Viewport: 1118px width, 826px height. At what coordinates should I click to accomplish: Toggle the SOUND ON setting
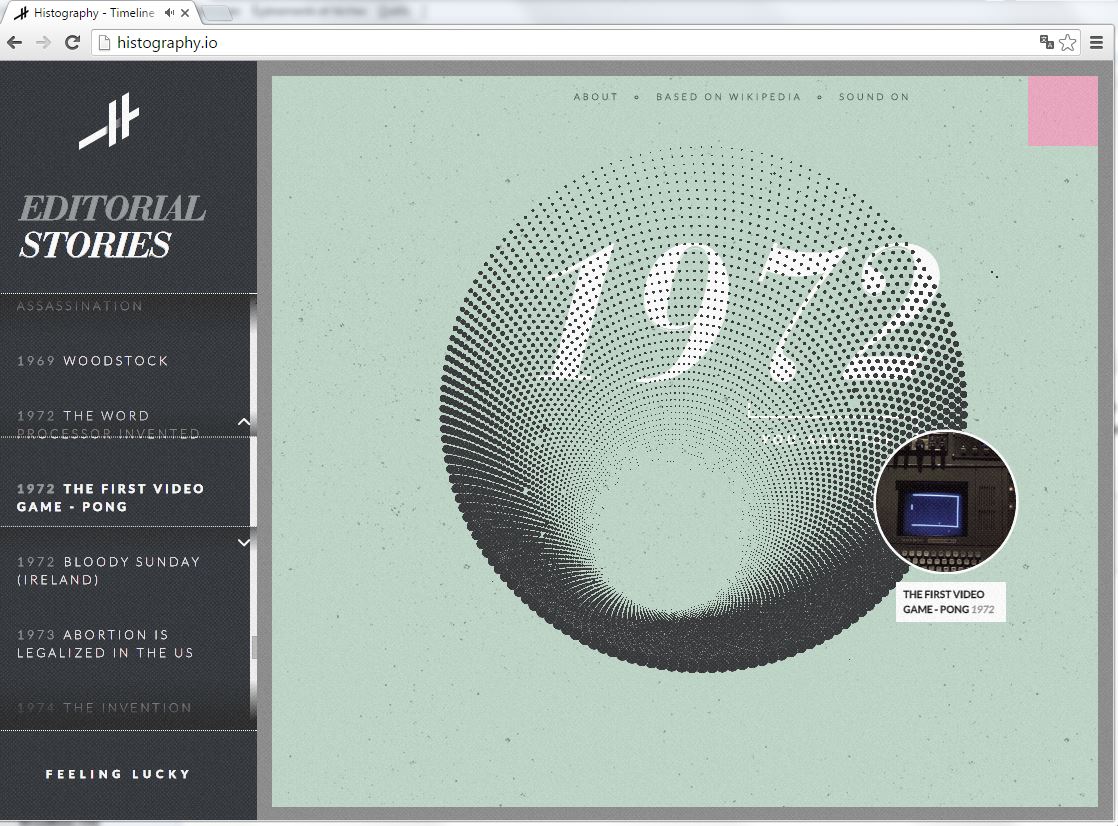click(x=873, y=97)
